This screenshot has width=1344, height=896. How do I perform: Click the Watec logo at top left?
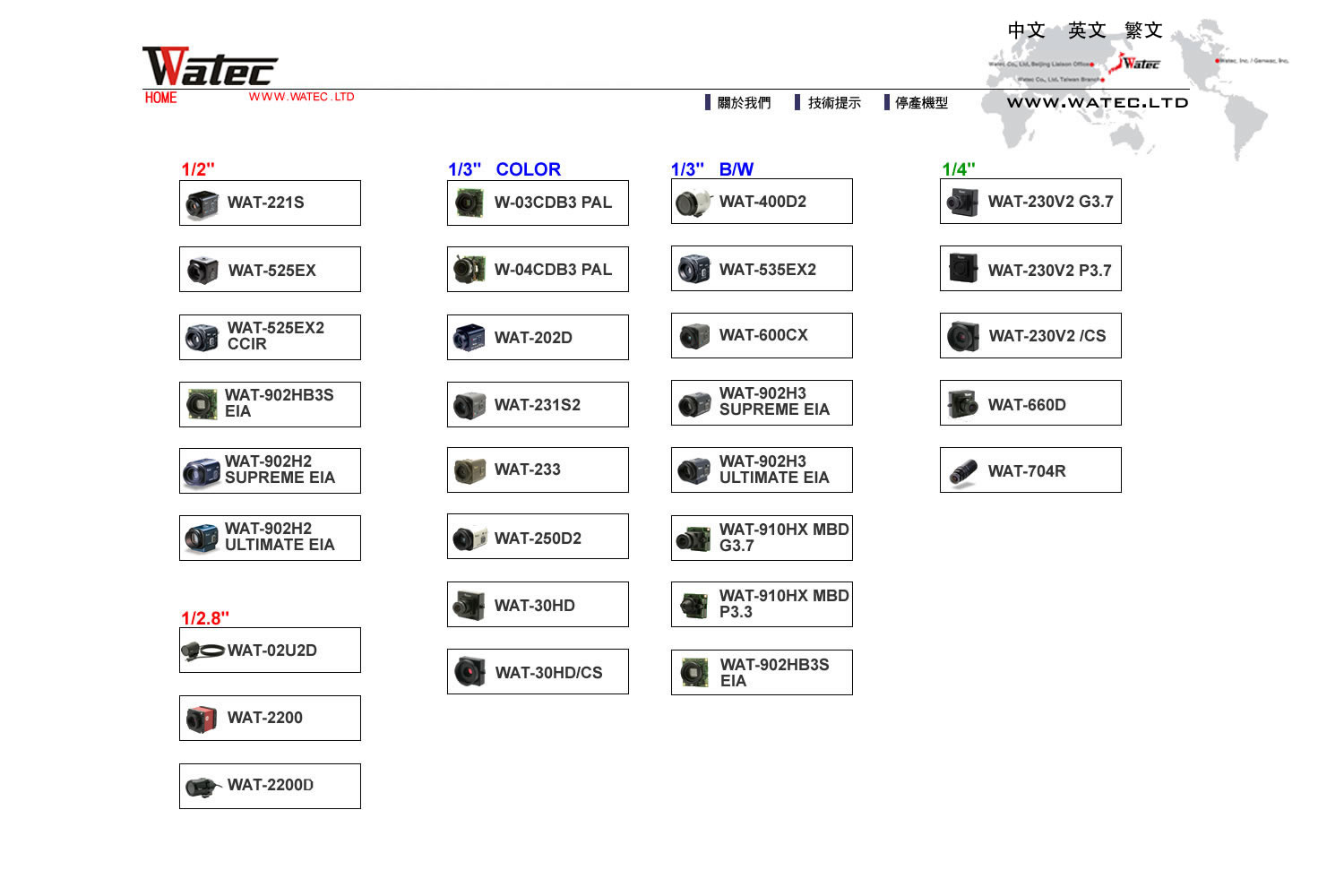pyautogui.click(x=210, y=67)
